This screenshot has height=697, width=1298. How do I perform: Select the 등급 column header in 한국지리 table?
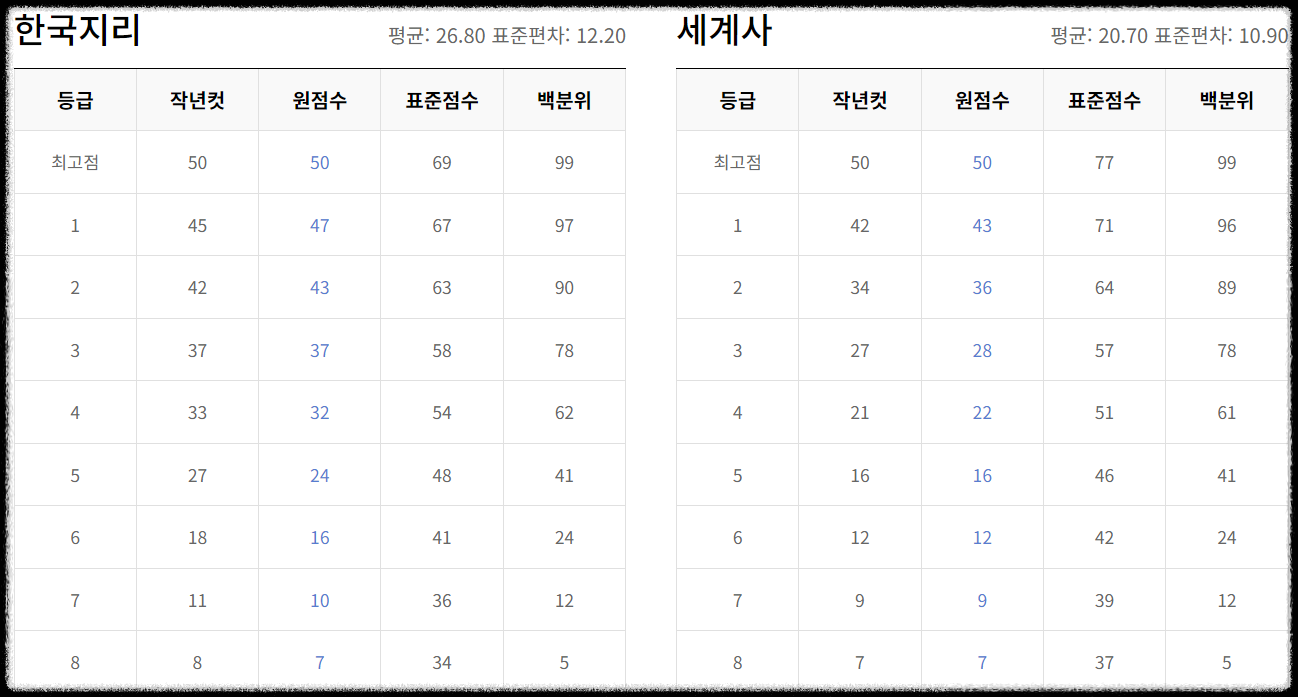[x=74, y=99]
